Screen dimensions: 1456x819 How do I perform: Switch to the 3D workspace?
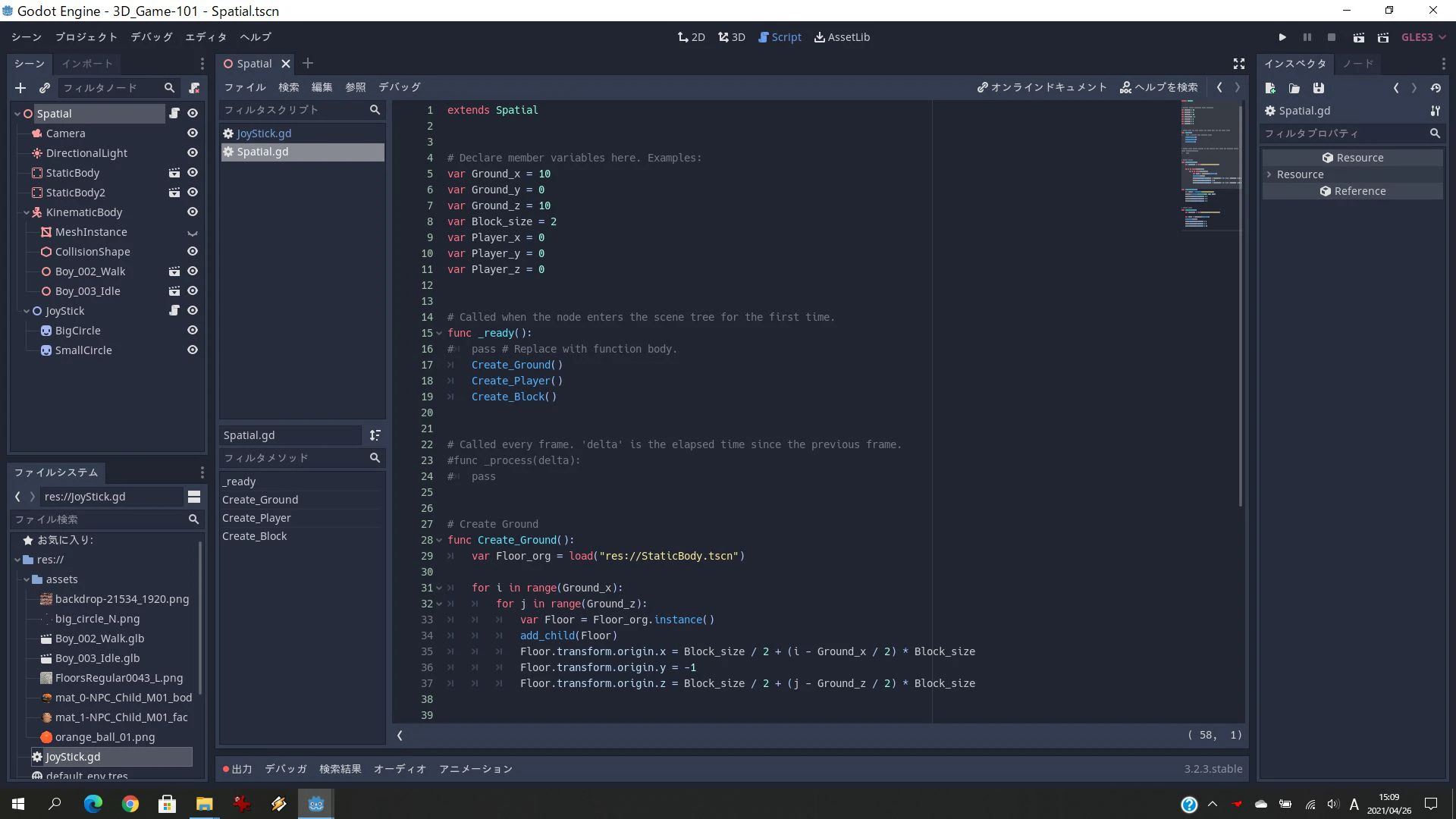[731, 37]
